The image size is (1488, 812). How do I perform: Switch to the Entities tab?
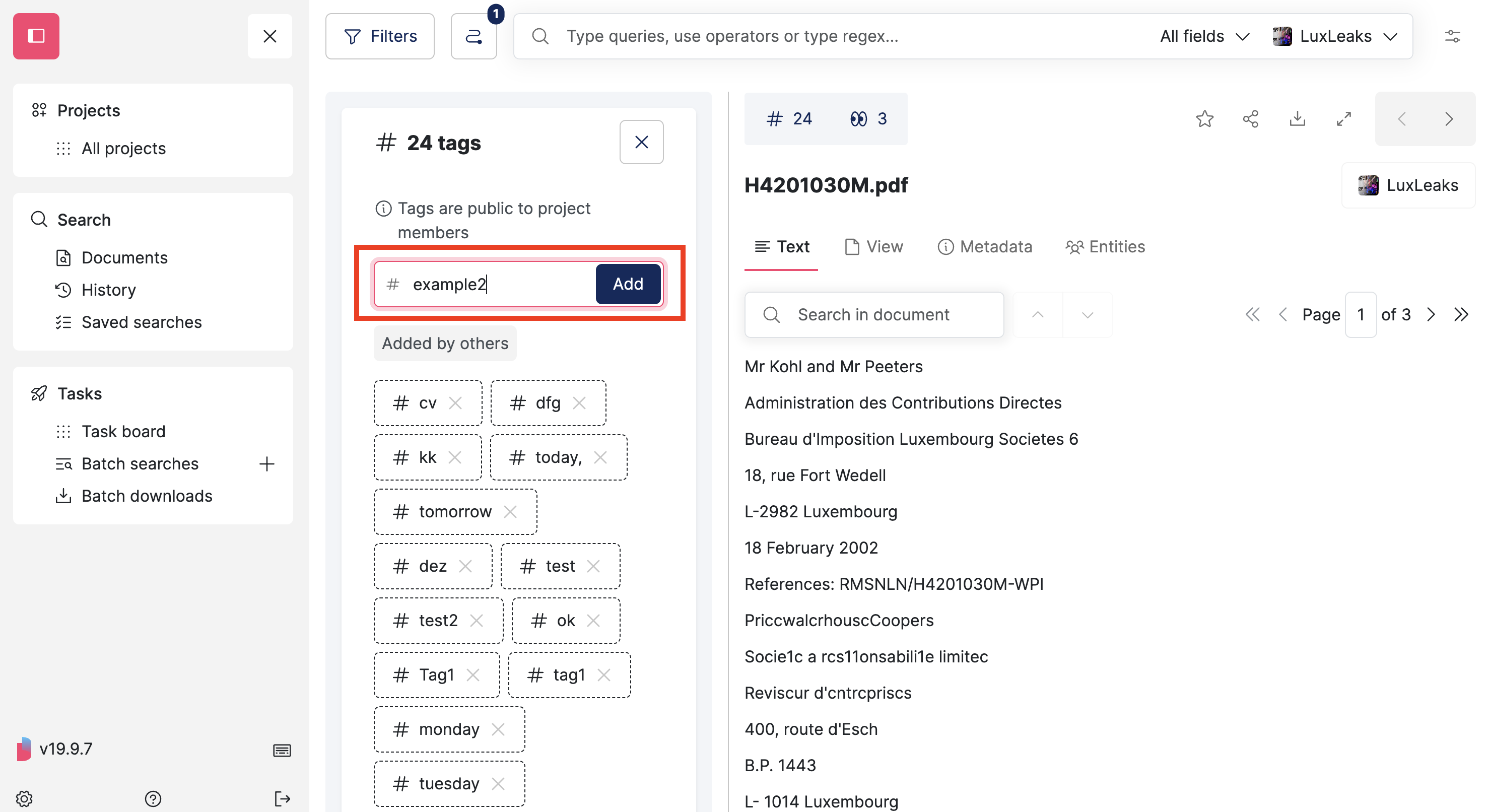pos(1105,247)
